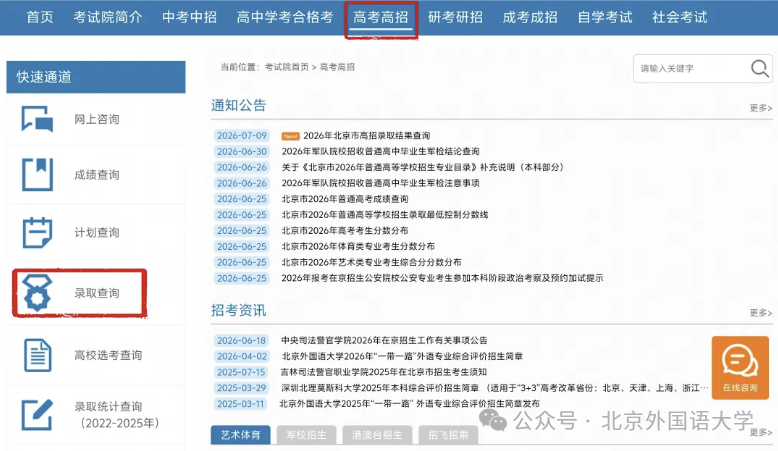The image size is (778, 451).
Task: Open 自学考试 navigation item
Action: [605, 17]
